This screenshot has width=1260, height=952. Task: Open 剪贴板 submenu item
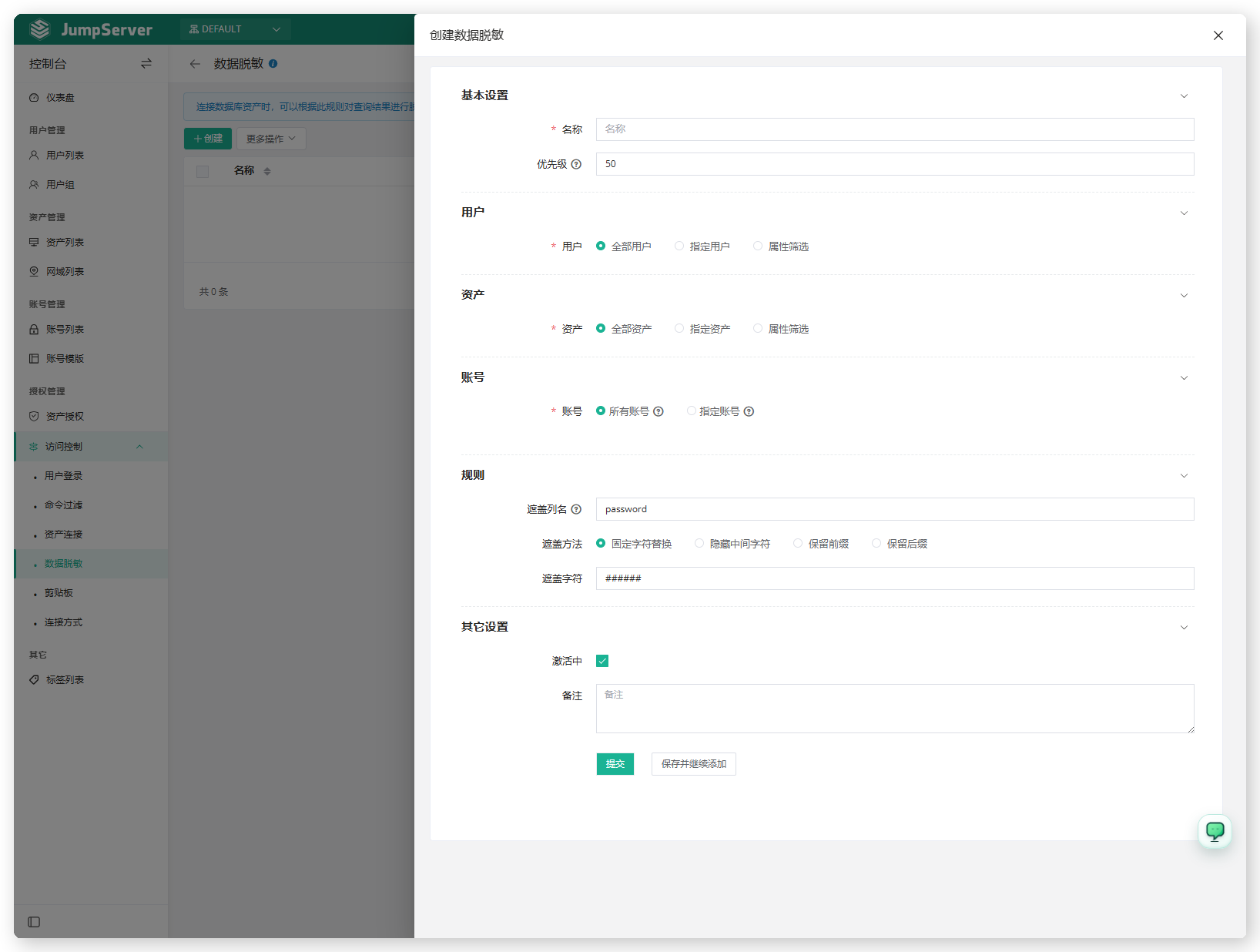(x=91, y=593)
